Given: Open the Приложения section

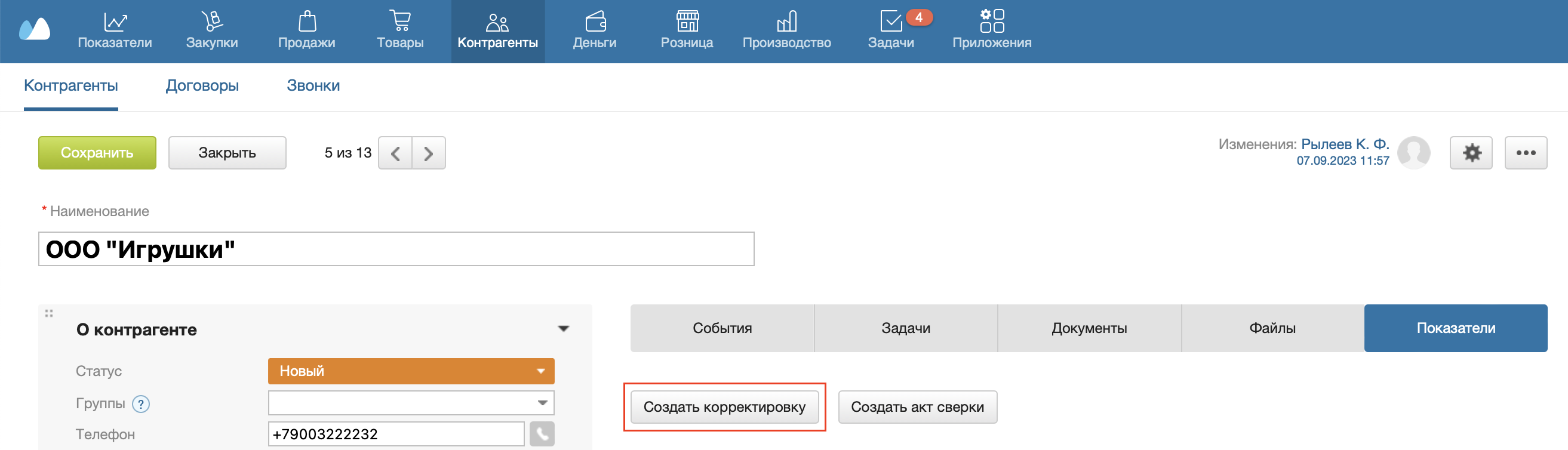Looking at the screenshot, I should (x=992, y=31).
